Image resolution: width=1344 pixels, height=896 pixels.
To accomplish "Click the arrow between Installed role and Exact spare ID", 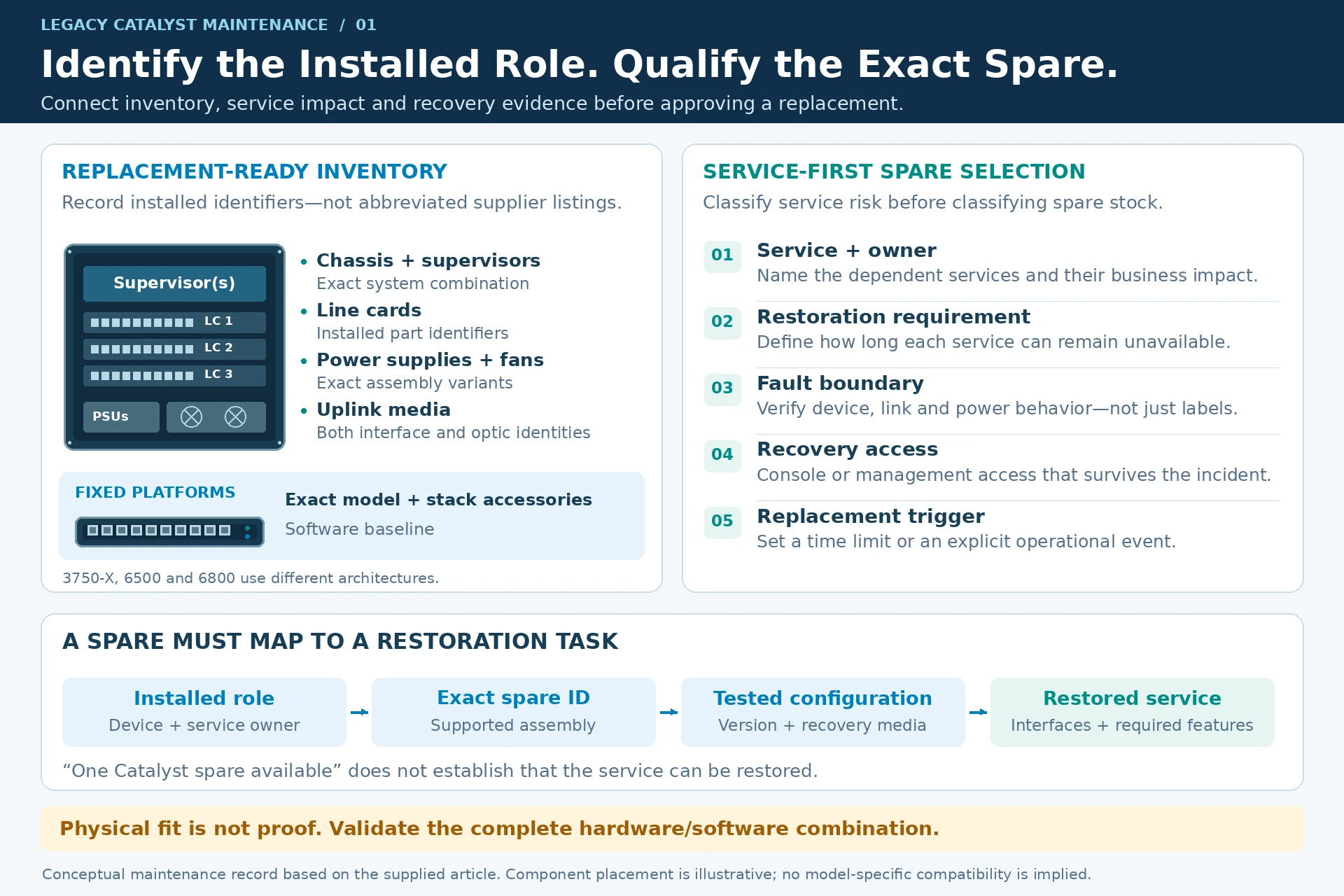I will click(x=359, y=712).
